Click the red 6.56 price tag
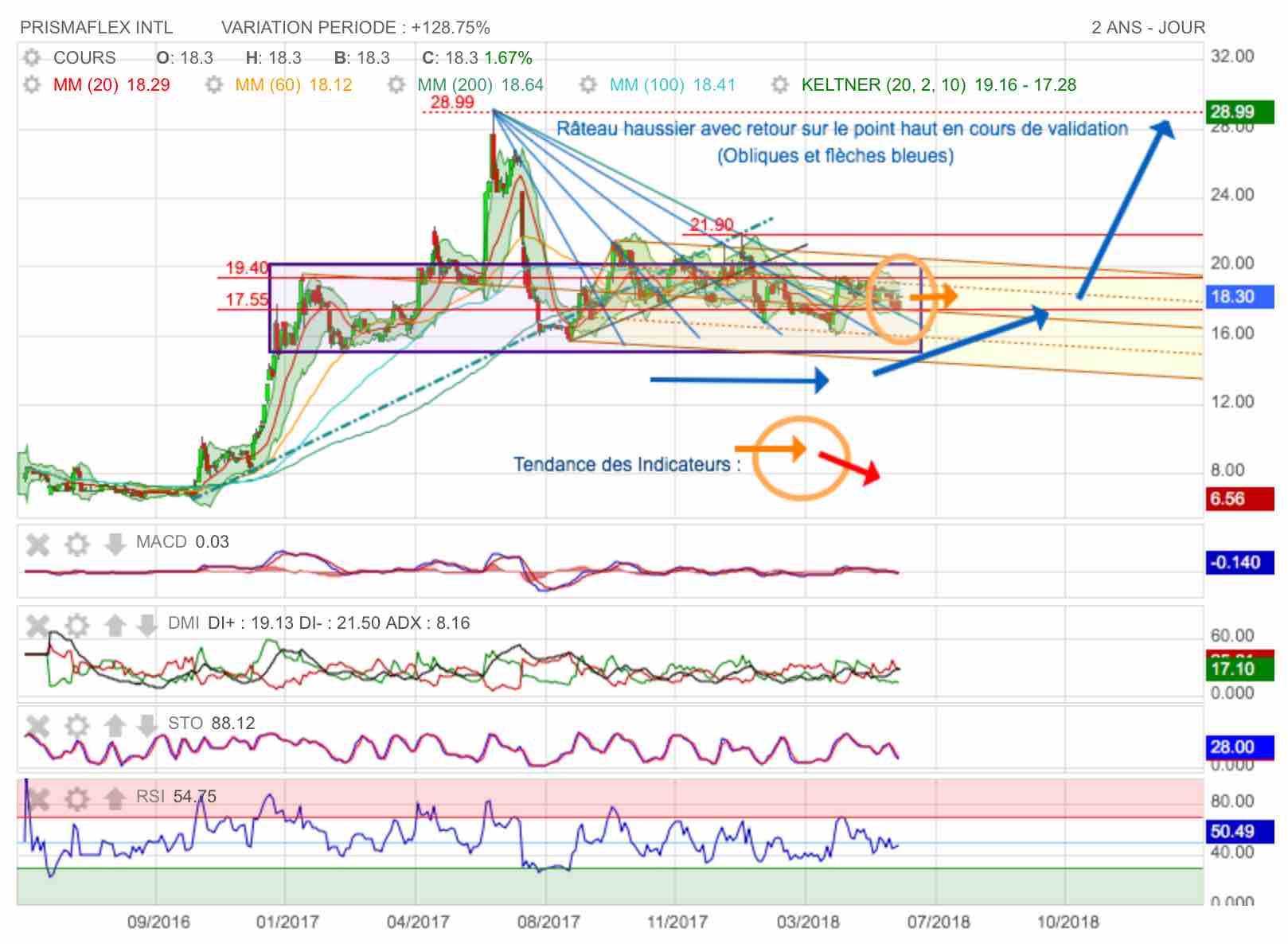Viewport: 1288px width, 944px height. pyautogui.click(x=1239, y=499)
